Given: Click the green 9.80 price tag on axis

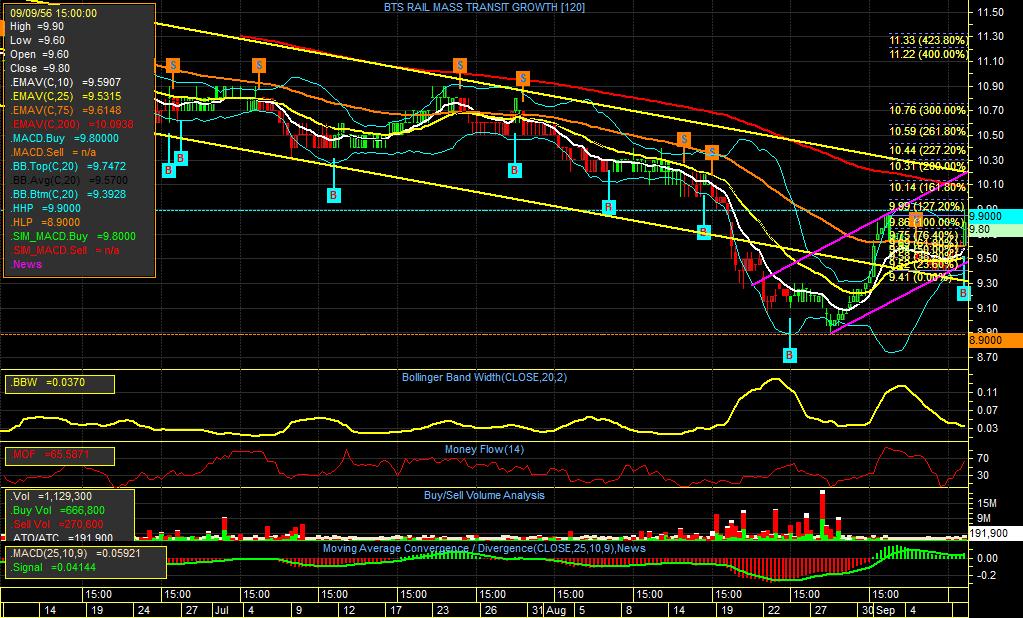Looking at the screenshot, I should click(996, 230).
